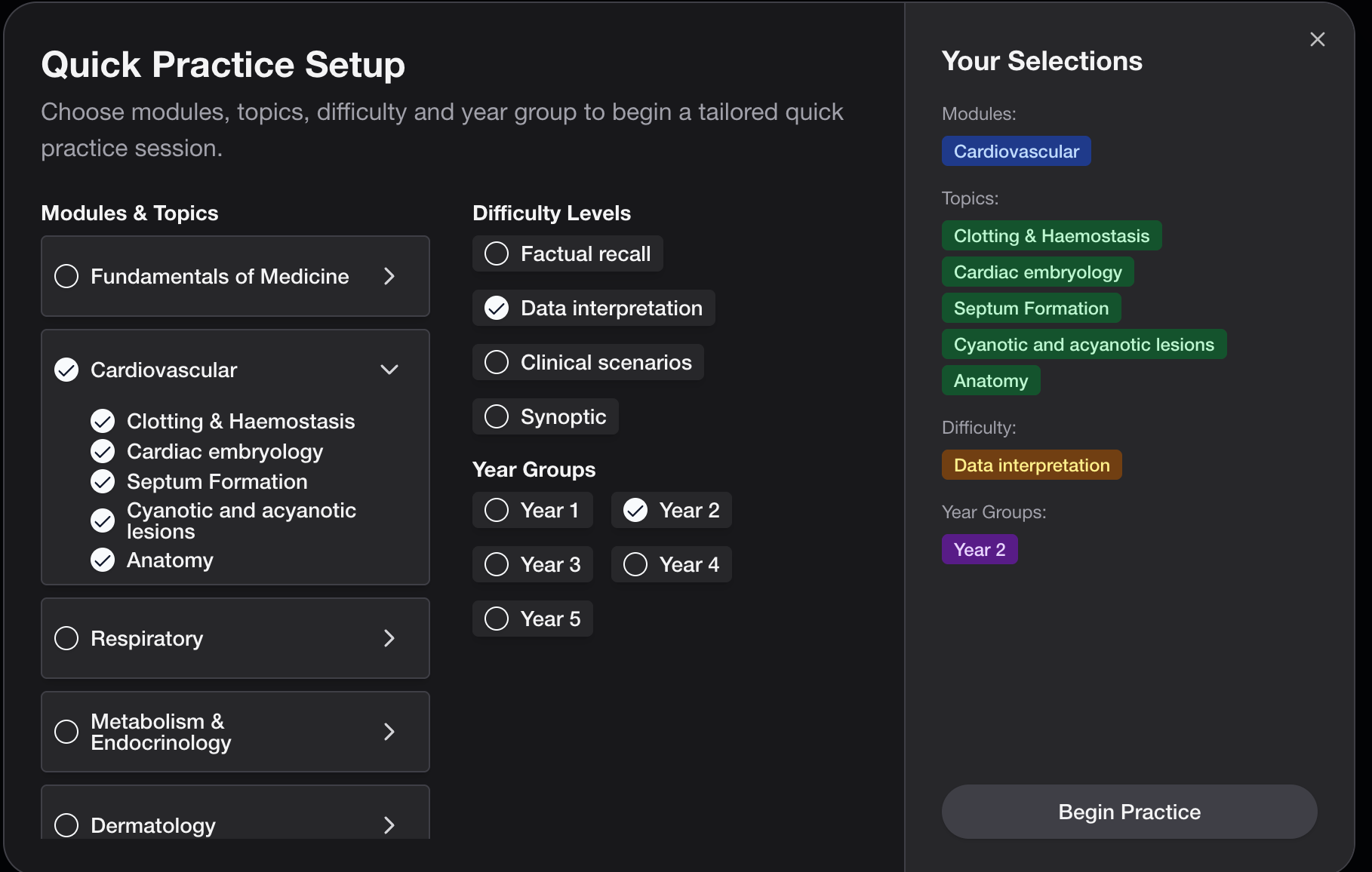Uncheck the Septum Formation topic
Image resolution: width=1372 pixels, height=872 pixels.
click(x=103, y=481)
